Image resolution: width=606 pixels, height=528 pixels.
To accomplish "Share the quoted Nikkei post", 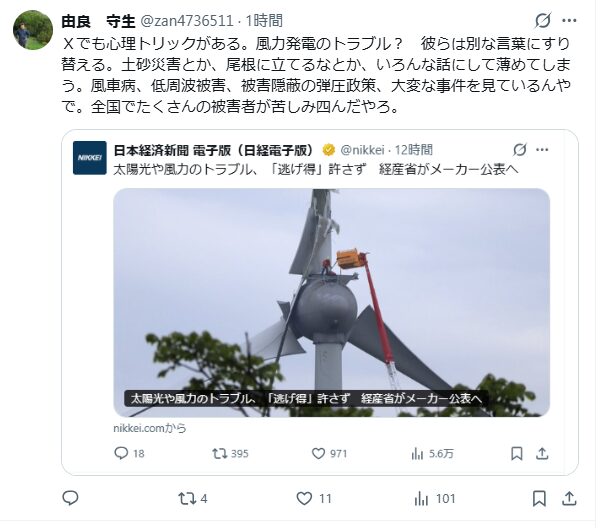I will click(x=542, y=453).
